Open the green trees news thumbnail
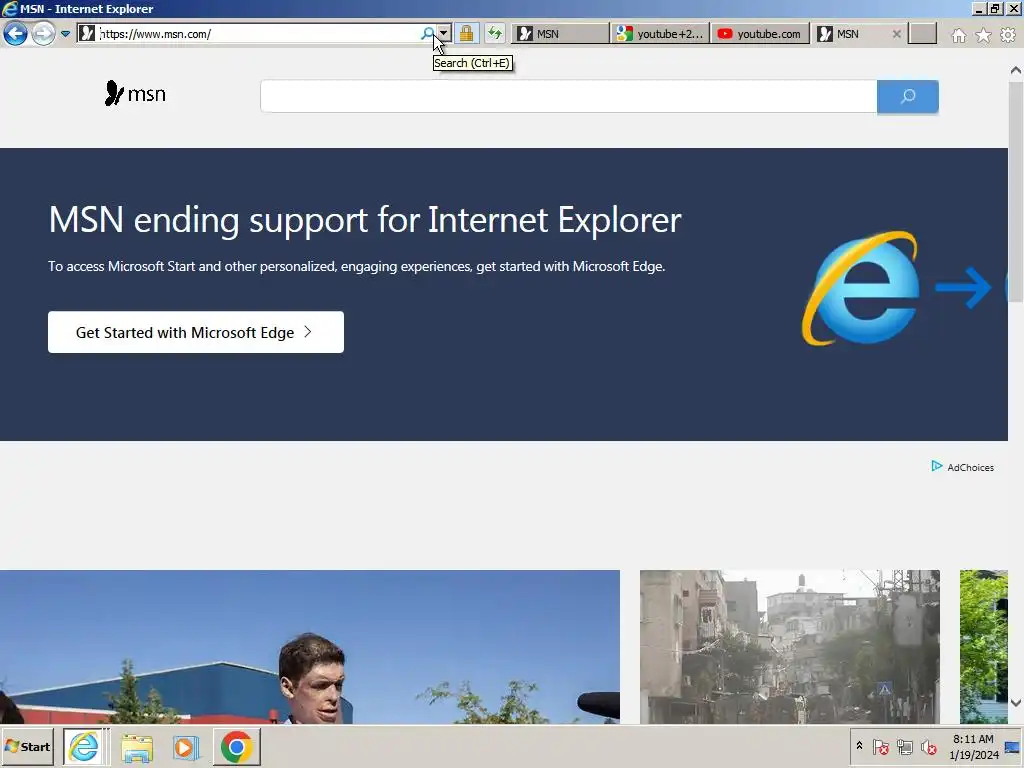1024x768 pixels. (984, 647)
